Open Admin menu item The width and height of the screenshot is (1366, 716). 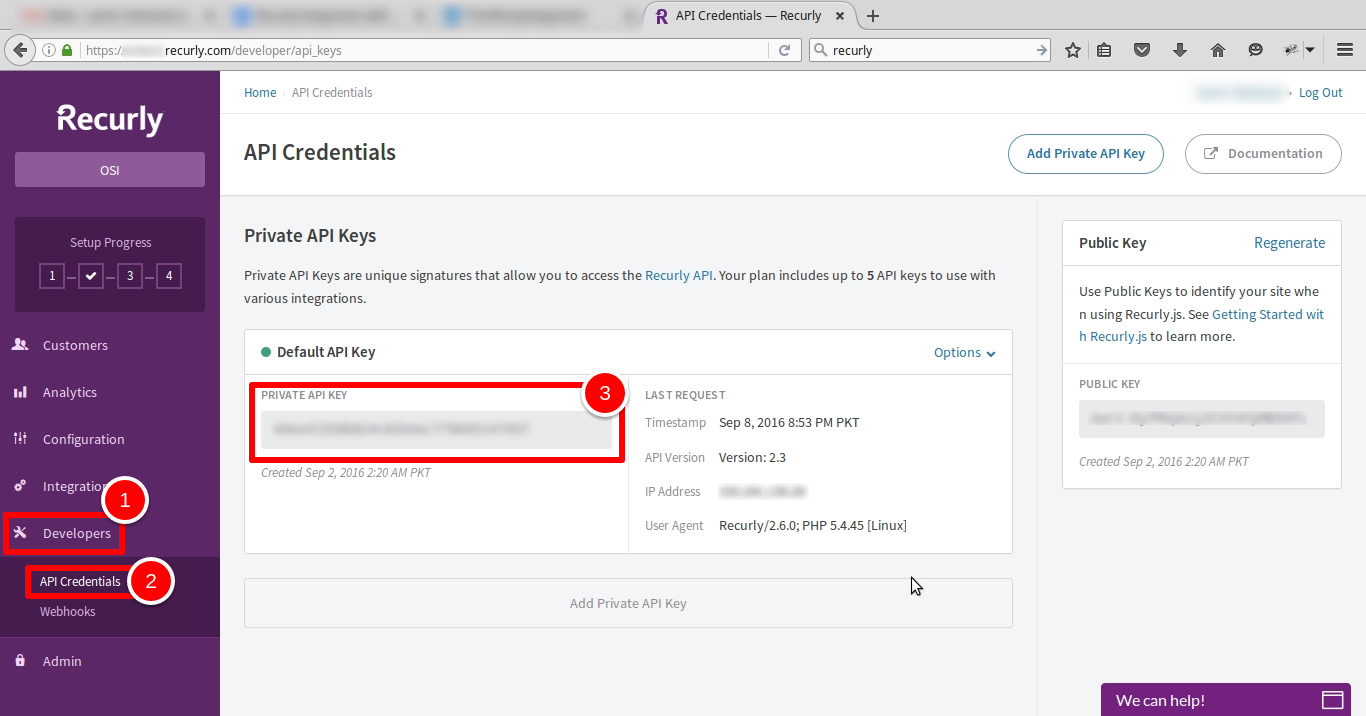coord(62,661)
